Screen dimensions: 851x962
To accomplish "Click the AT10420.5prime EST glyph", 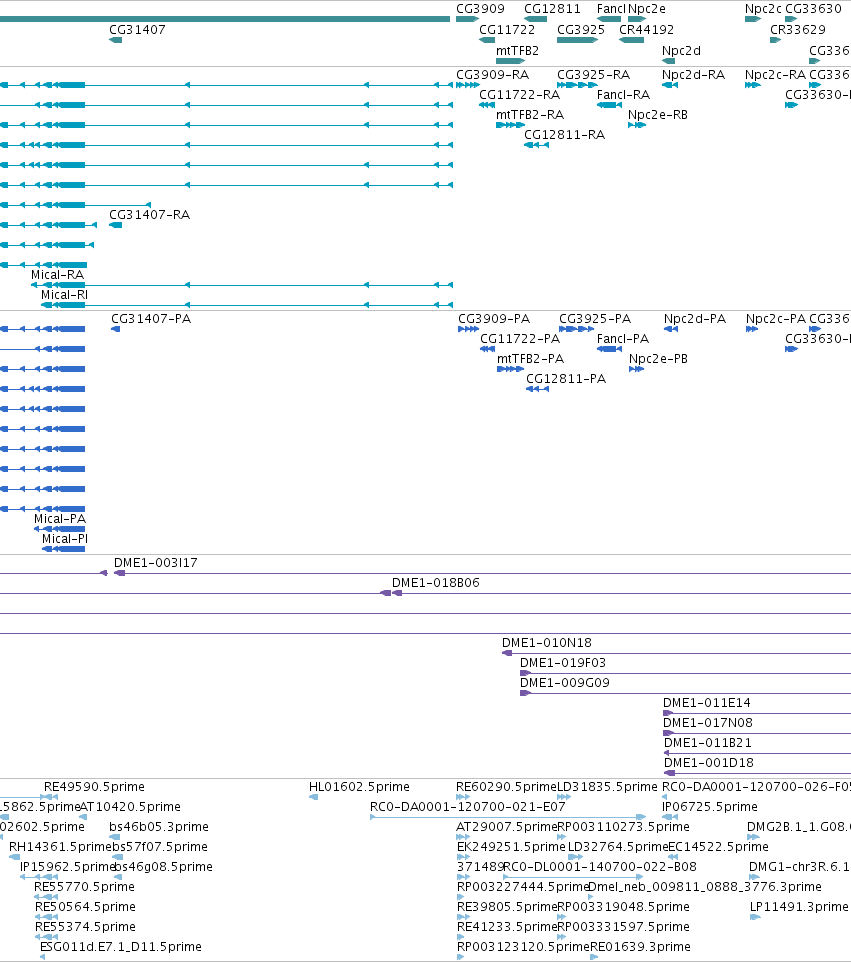I will click(x=83, y=817).
